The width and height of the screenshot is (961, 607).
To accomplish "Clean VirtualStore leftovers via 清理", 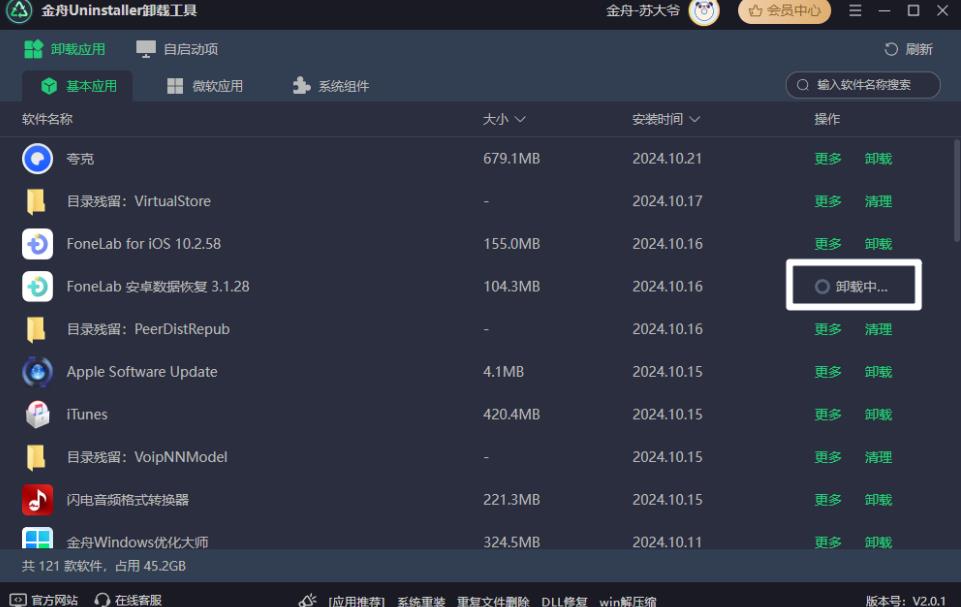I will [x=878, y=201].
